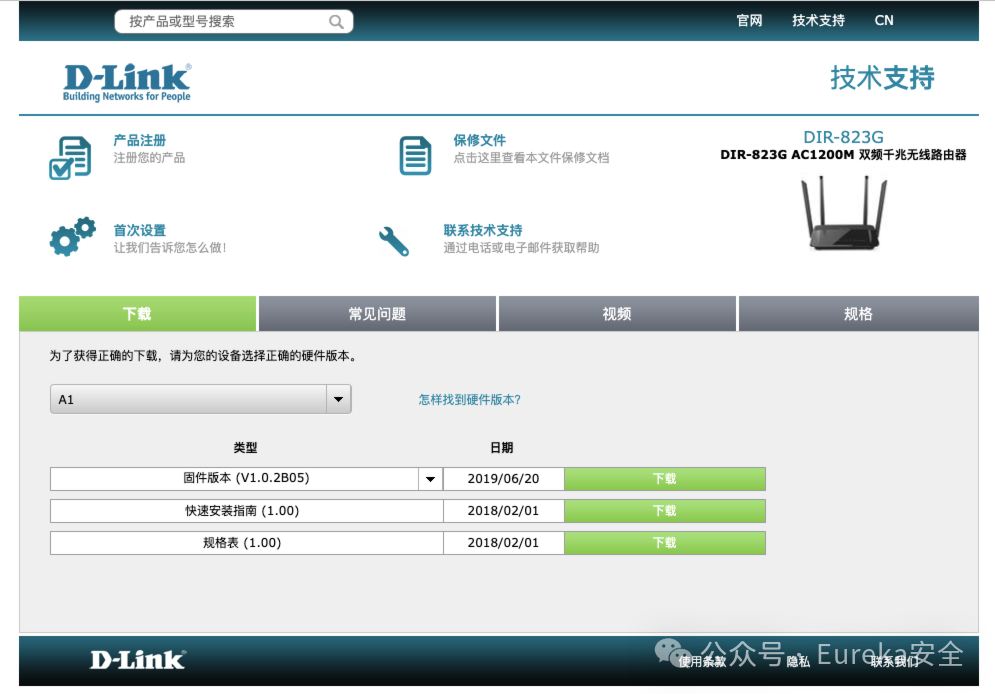Open the 怎样找到硬件版本? help link

click(470, 400)
